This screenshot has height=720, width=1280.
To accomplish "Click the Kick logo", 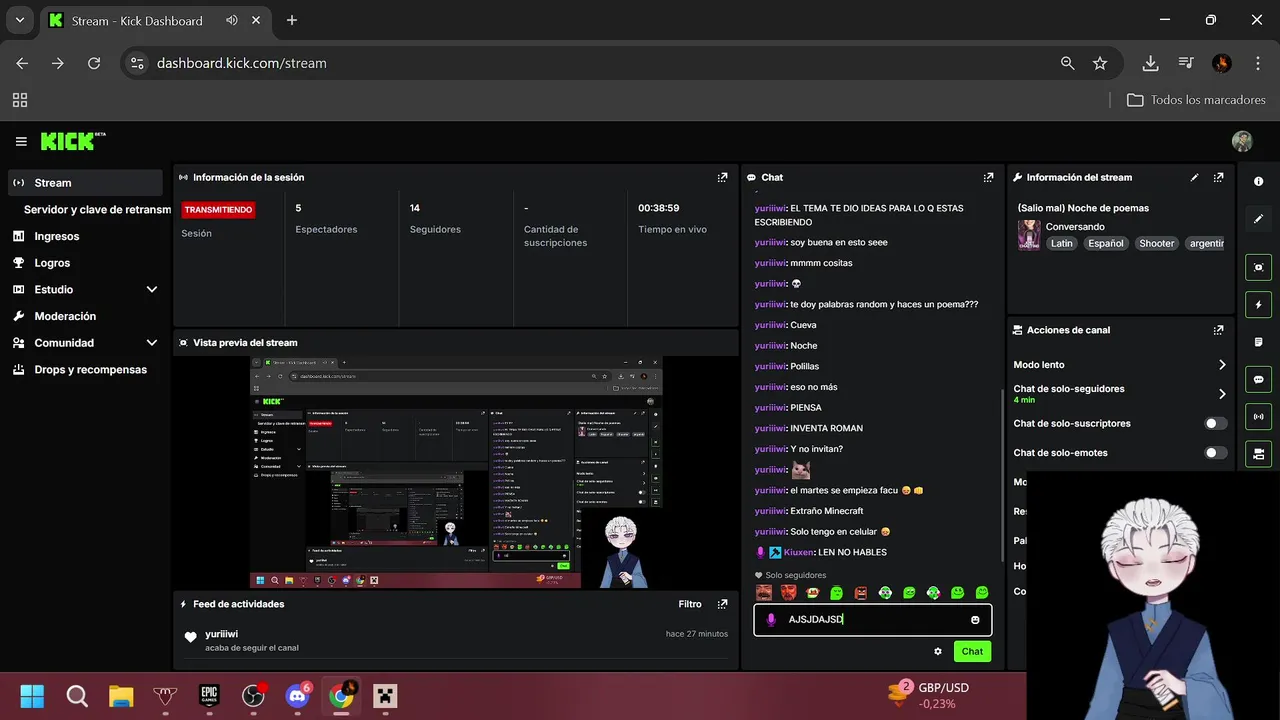I will point(72,141).
